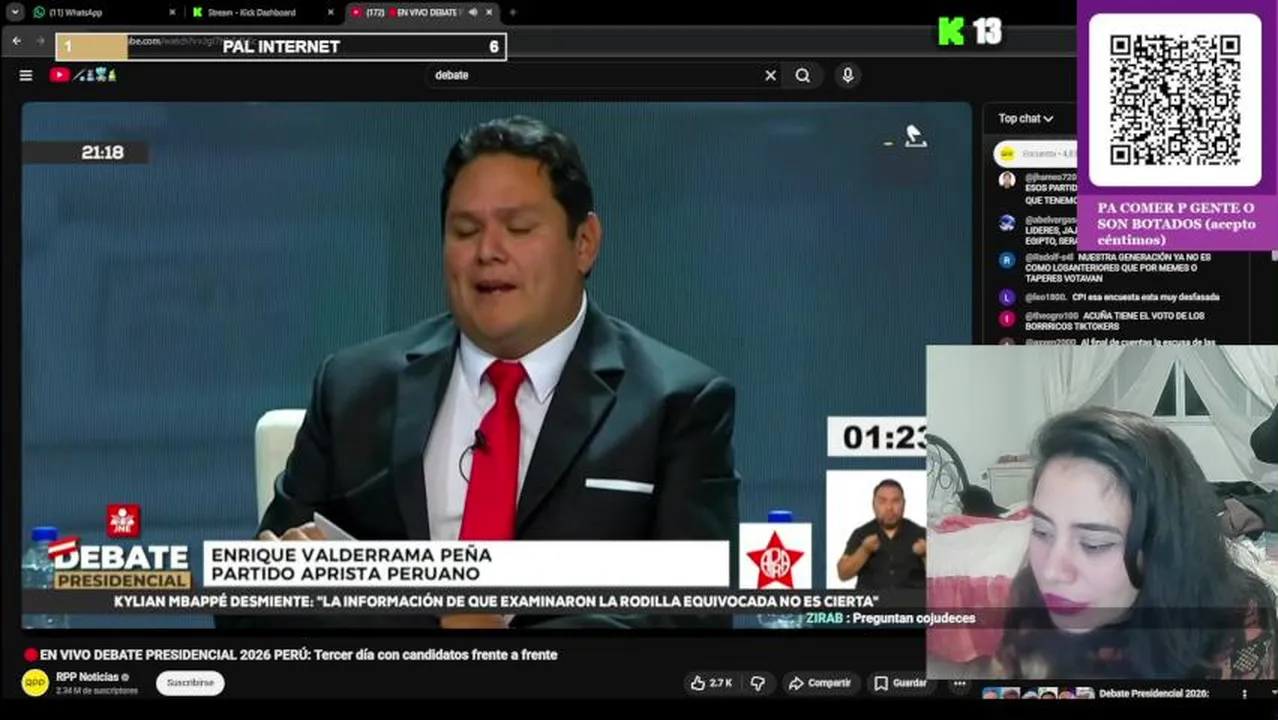The image size is (1278, 720).
Task: Start voice search with the microphone icon
Action: coord(848,75)
